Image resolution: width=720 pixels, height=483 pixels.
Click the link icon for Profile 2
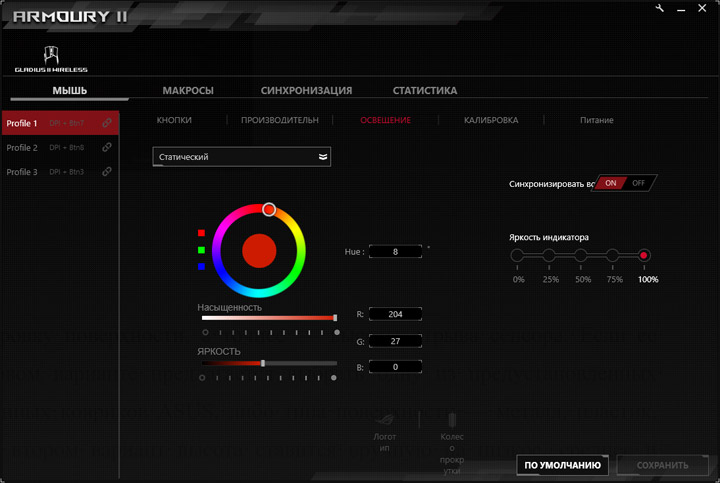coord(107,147)
